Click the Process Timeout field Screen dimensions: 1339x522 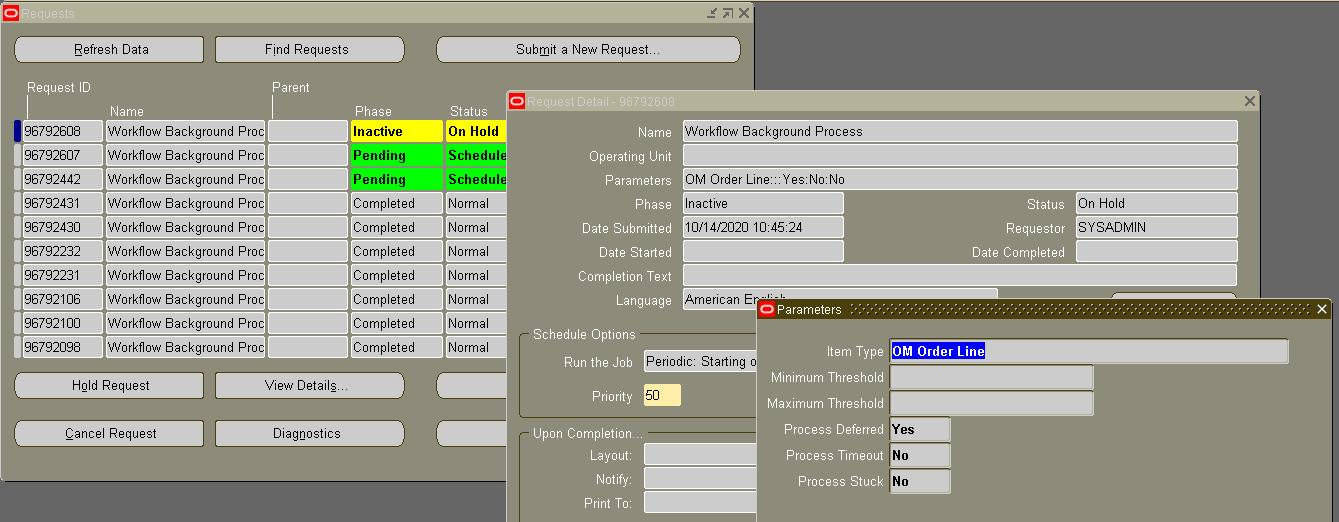tap(920, 455)
